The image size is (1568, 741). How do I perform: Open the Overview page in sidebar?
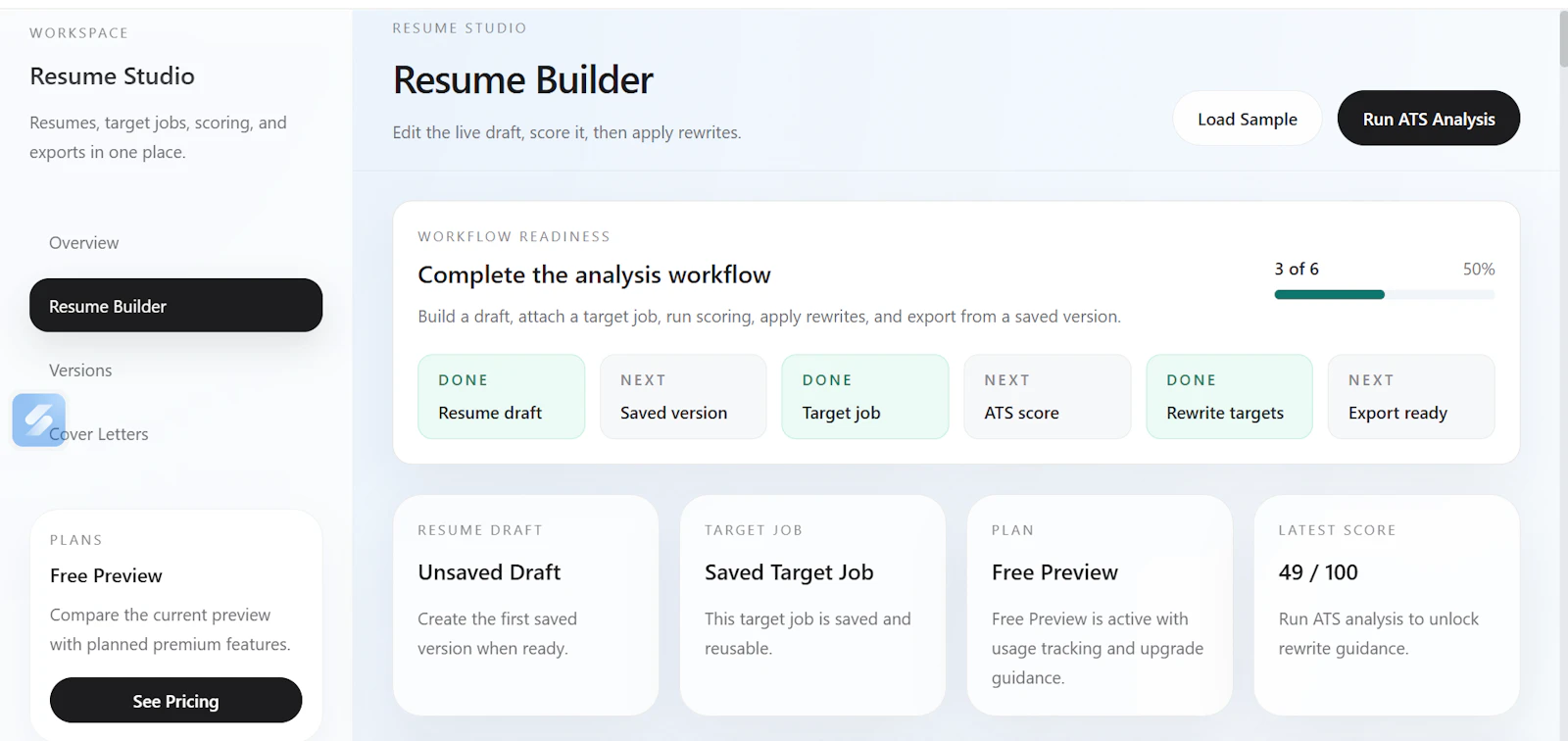(x=84, y=243)
